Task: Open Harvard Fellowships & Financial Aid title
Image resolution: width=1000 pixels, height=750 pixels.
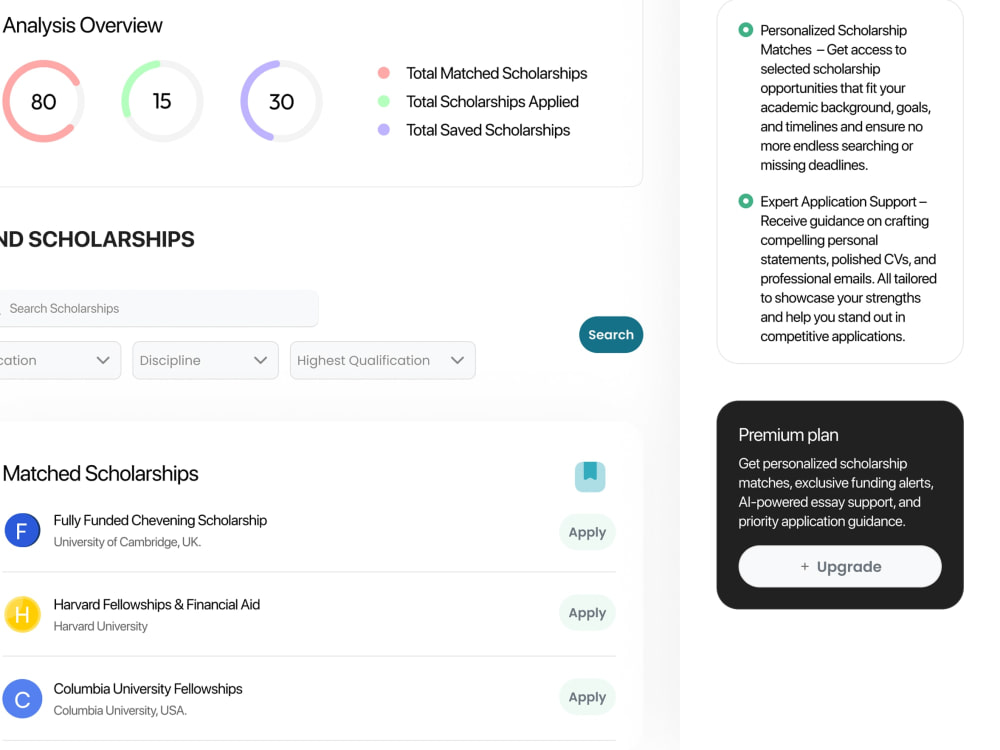Action: click(x=157, y=605)
